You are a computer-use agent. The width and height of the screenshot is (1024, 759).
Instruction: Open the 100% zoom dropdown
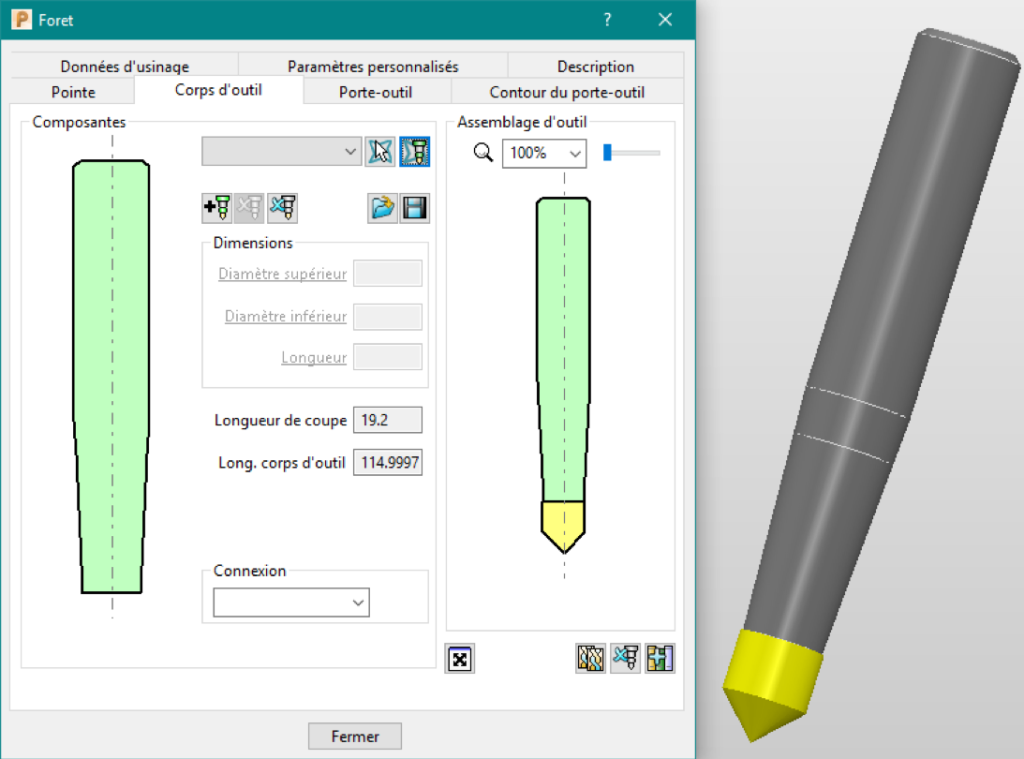tap(544, 153)
